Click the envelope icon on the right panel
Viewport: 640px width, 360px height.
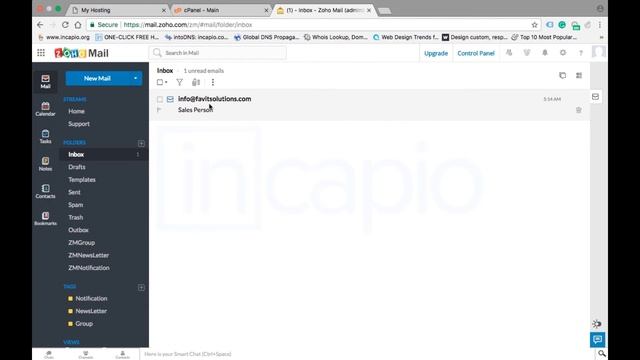click(x=596, y=97)
